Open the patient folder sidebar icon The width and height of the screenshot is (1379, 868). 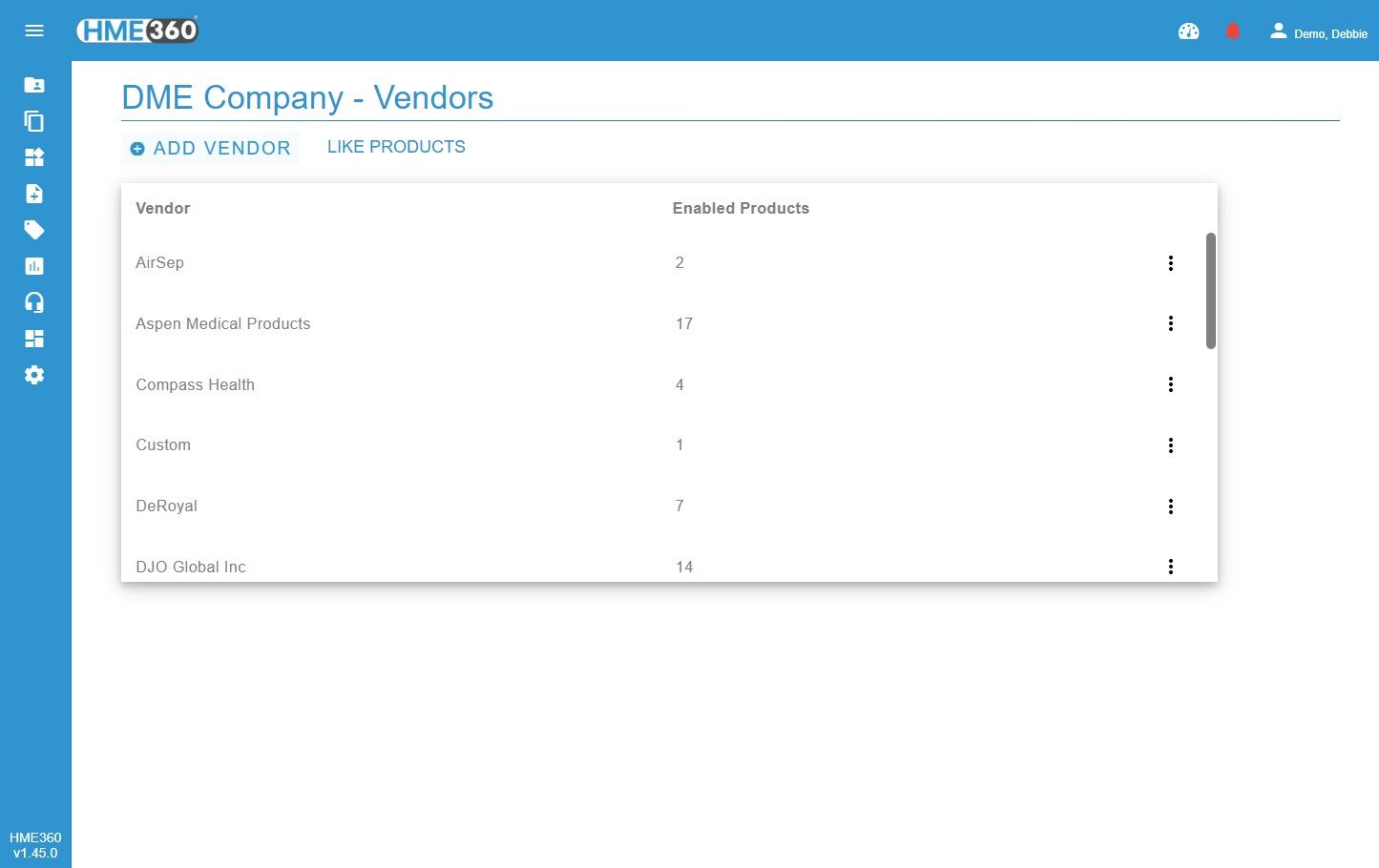coord(34,85)
